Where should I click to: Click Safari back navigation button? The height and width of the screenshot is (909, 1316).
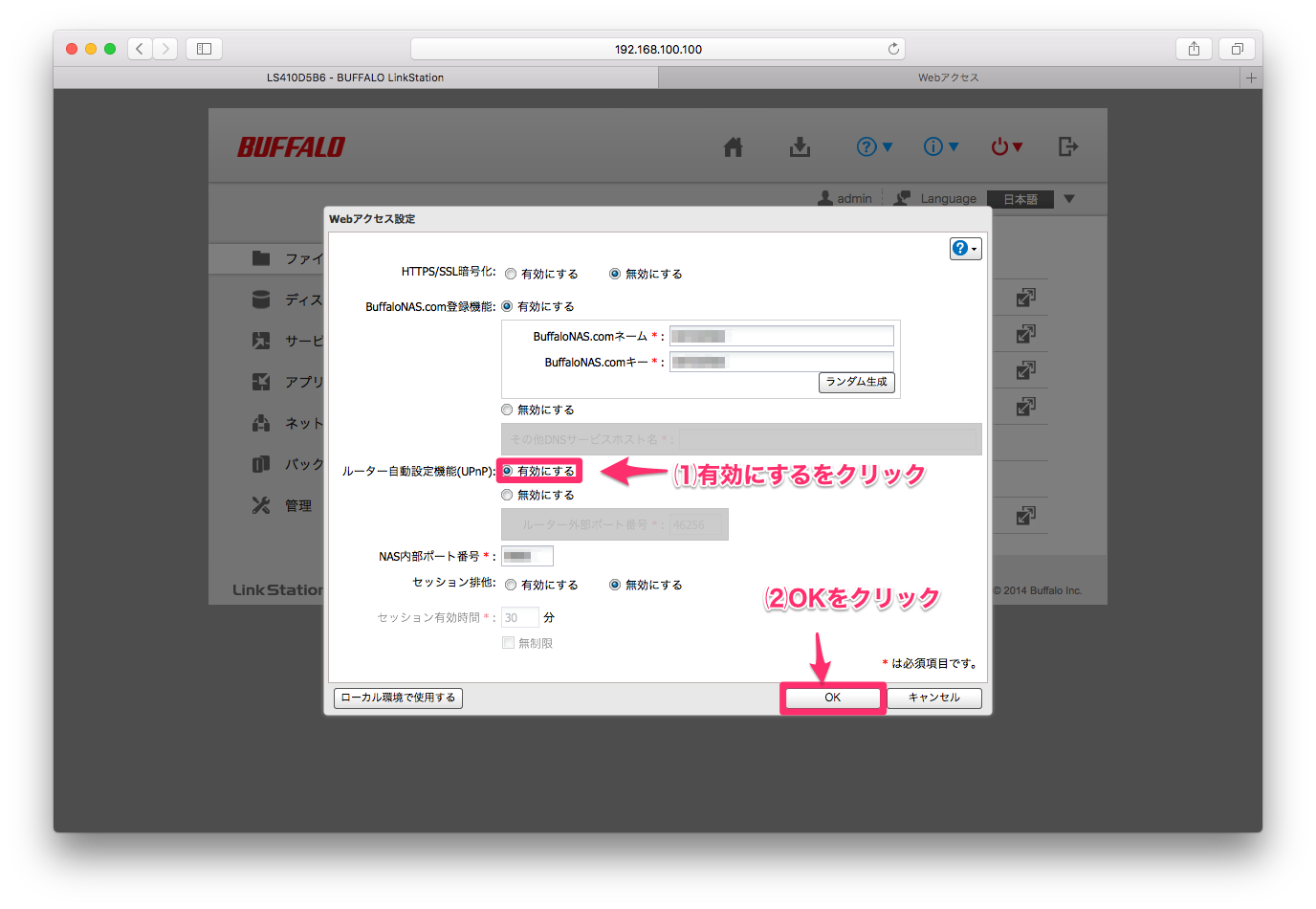coord(140,49)
